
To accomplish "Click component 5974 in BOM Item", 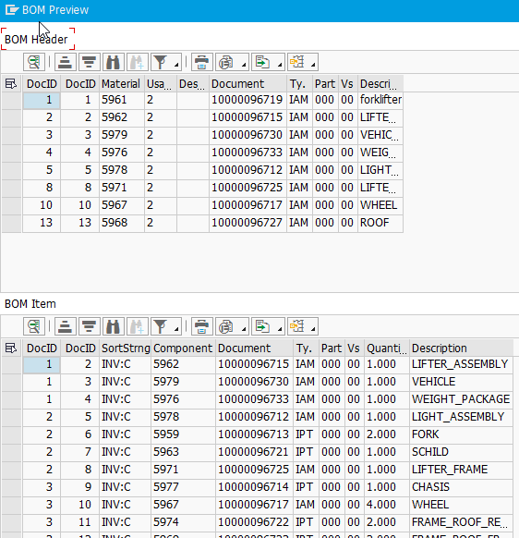I will point(183,522).
